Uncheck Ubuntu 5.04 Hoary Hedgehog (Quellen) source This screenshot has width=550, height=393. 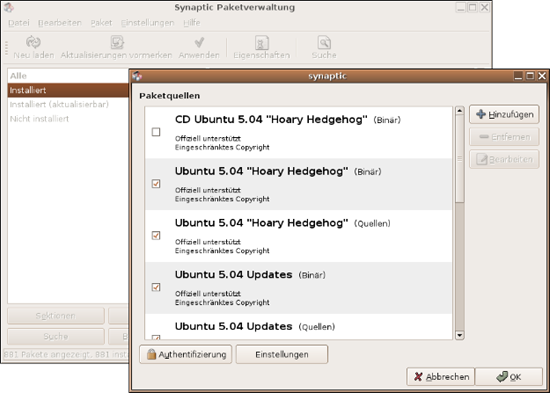[156, 235]
